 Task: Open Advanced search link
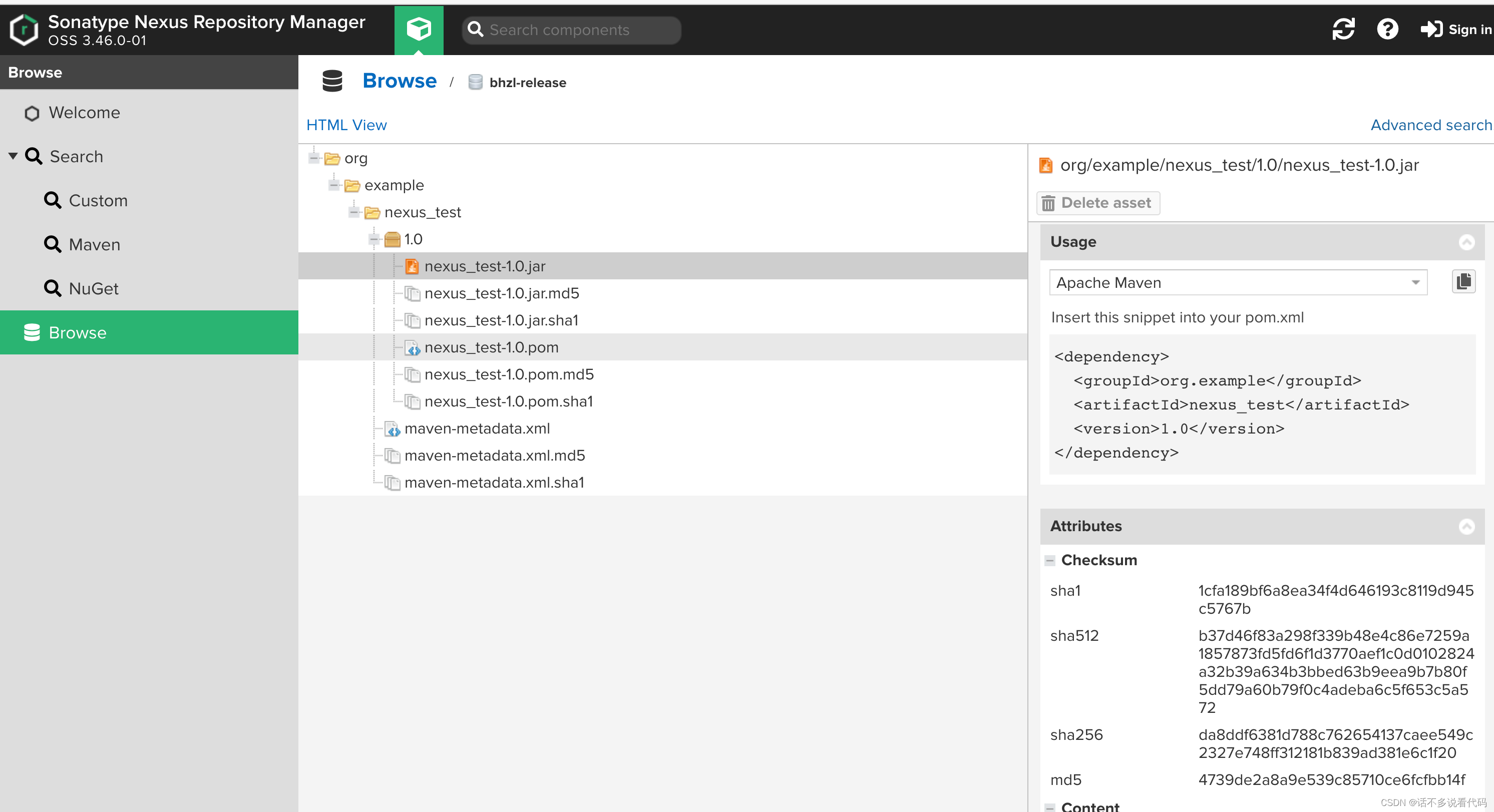click(x=1431, y=125)
